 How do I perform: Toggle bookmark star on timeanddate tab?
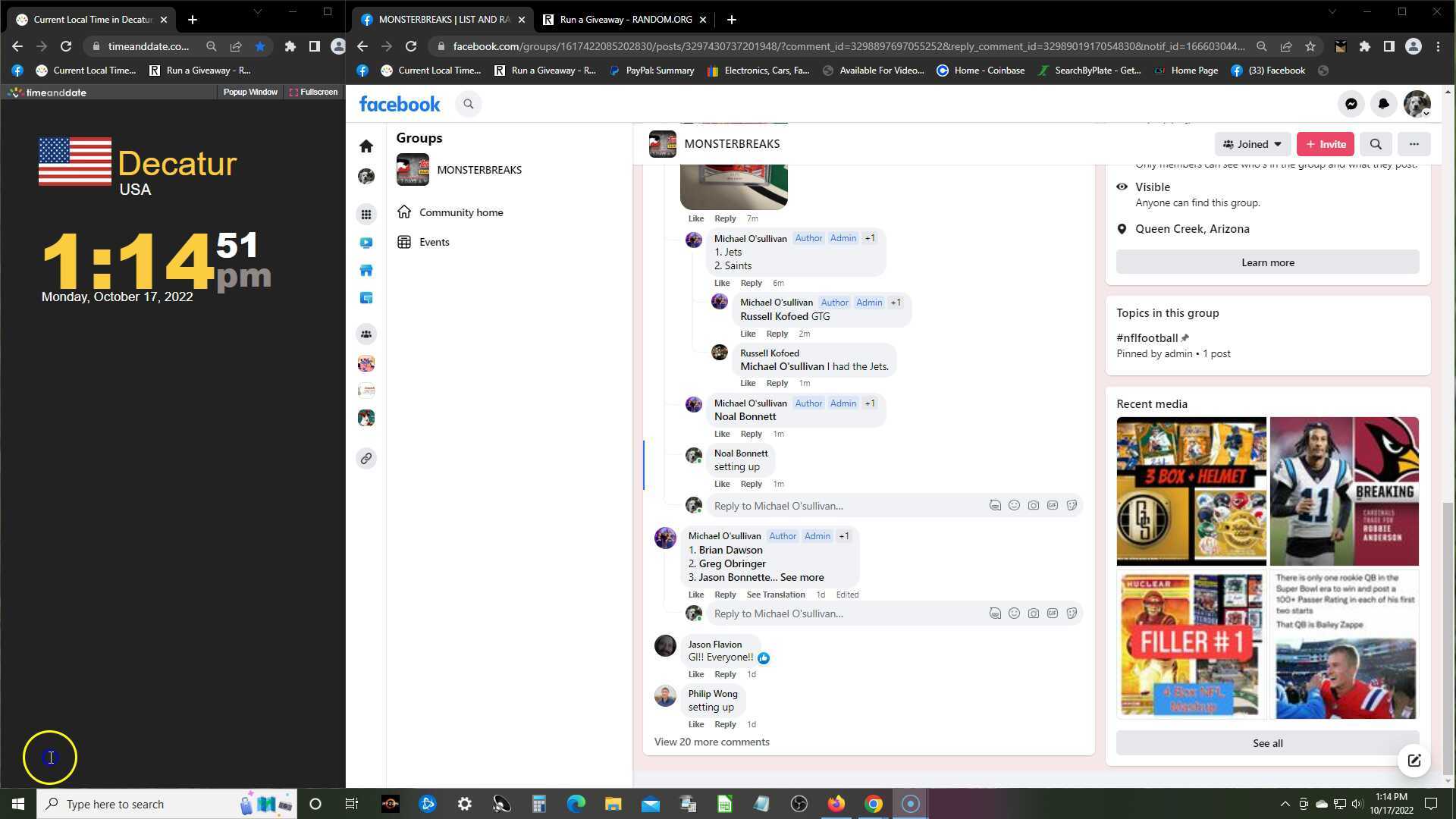260,46
